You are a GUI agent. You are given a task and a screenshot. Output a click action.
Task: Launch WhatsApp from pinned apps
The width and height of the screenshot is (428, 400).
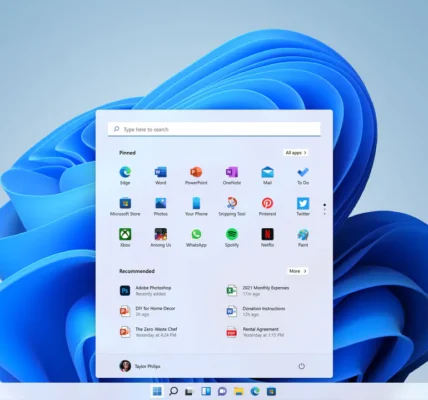(x=196, y=238)
